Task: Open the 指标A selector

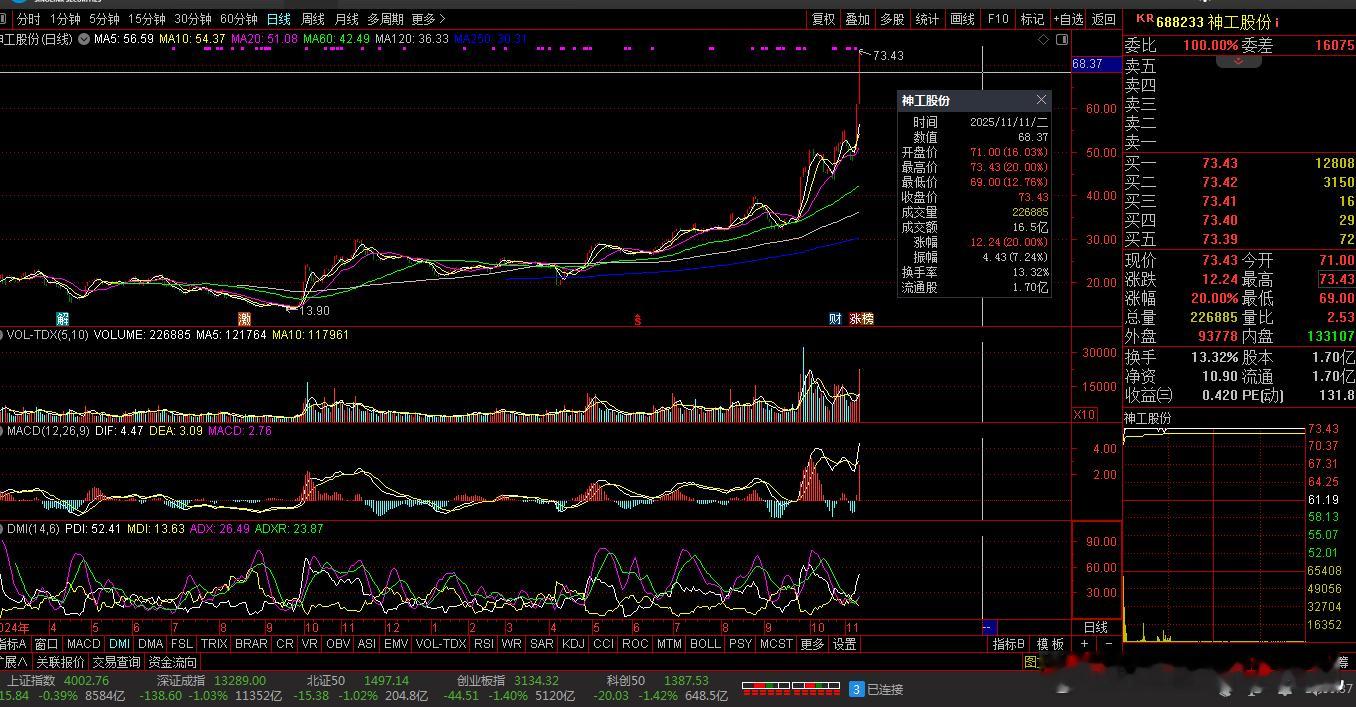Action: coord(14,644)
